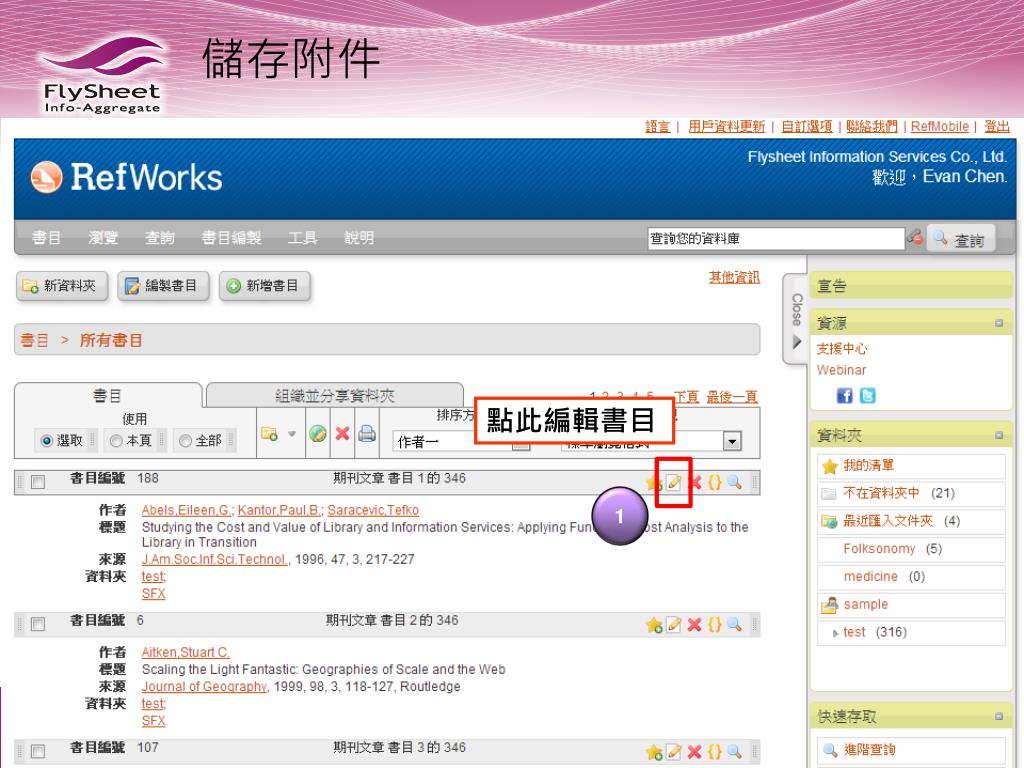Click the cite braces icon for reference 188

[x=714, y=483]
